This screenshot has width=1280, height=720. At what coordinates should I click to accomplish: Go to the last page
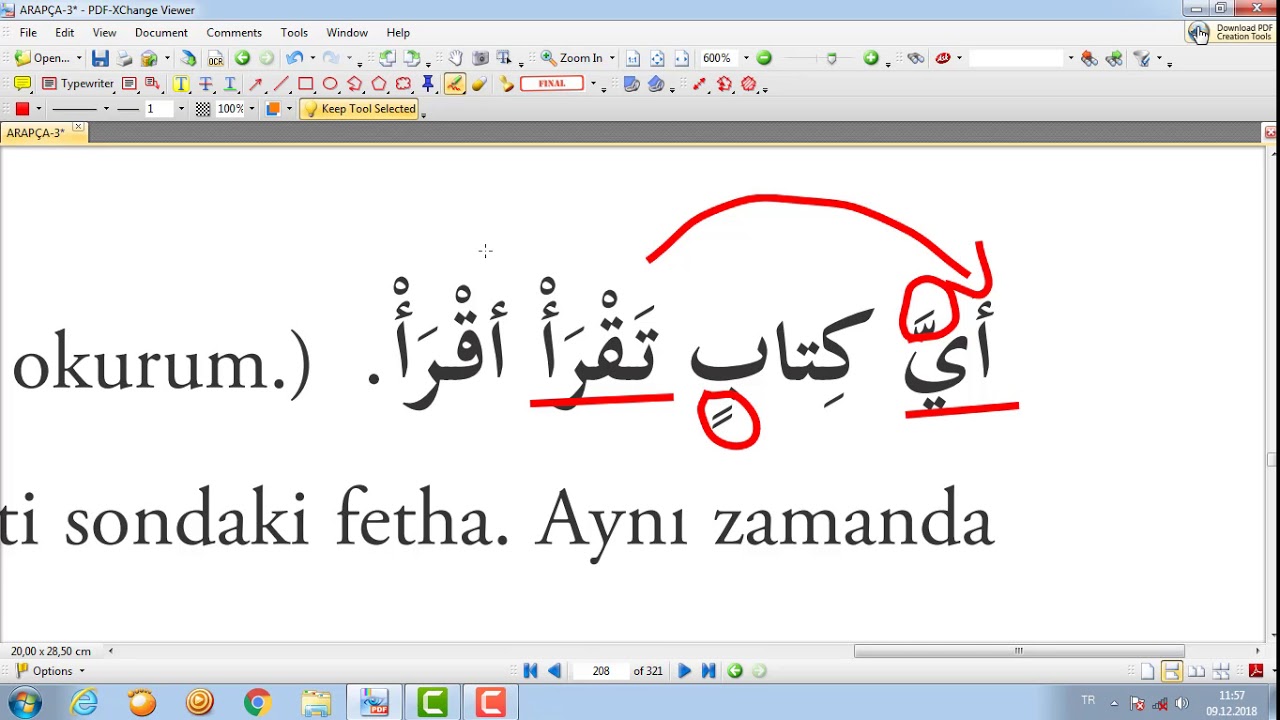[x=708, y=671]
